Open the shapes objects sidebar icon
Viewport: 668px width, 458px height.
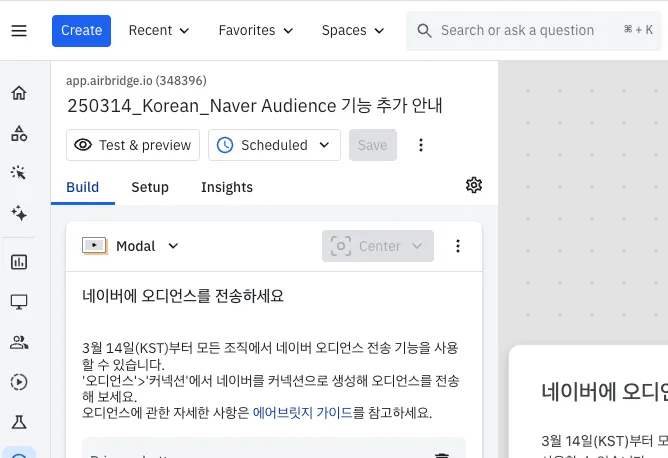point(19,133)
